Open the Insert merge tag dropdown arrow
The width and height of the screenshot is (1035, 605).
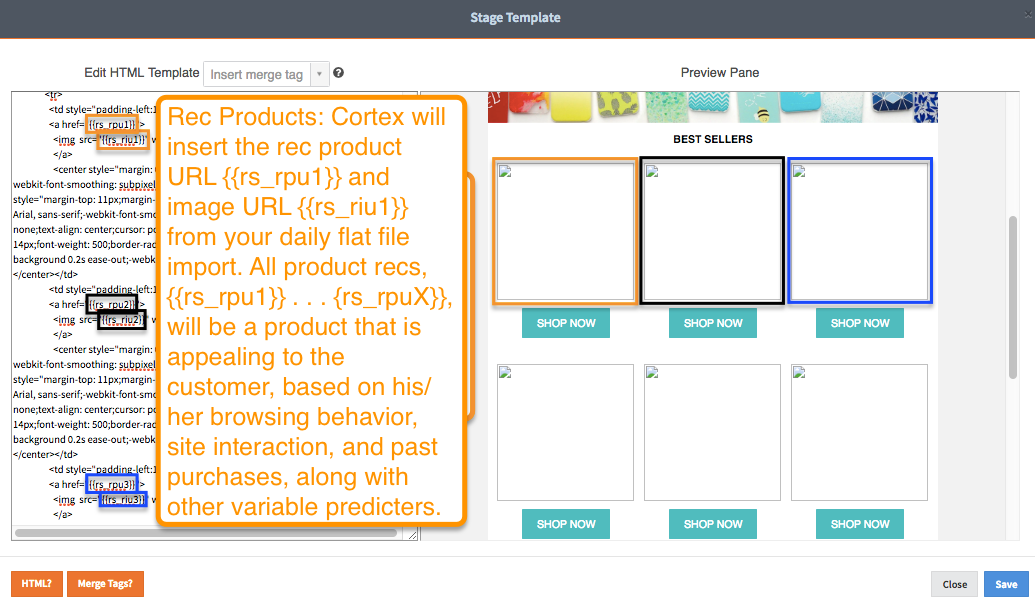(x=319, y=74)
